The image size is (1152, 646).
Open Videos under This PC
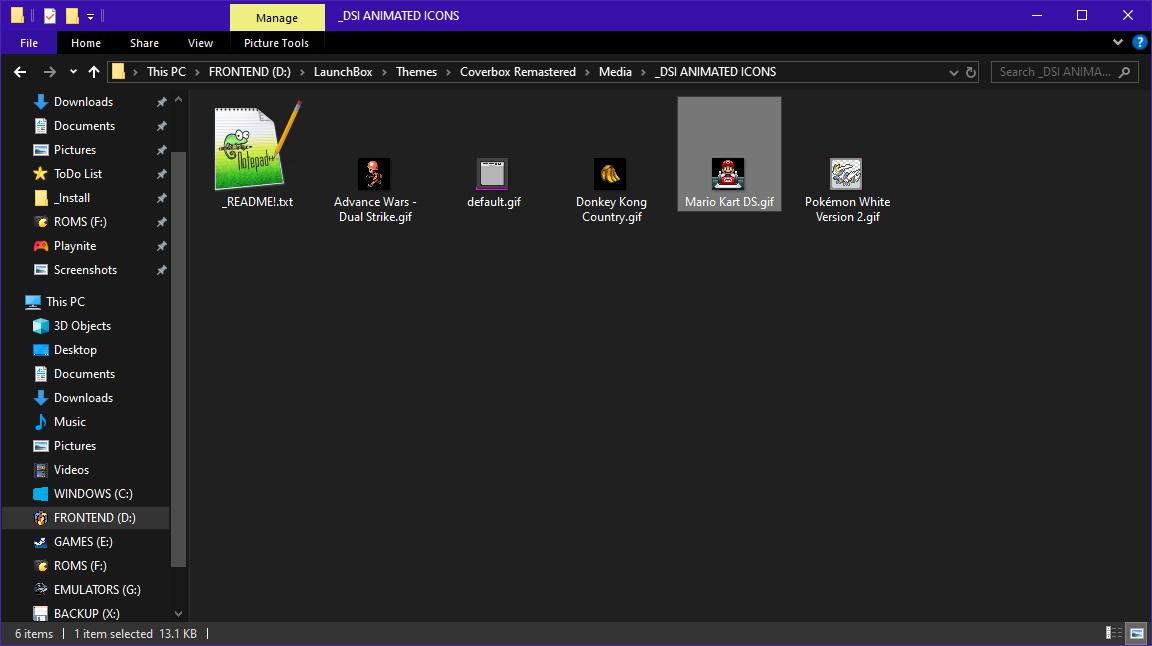tap(71, 470)
